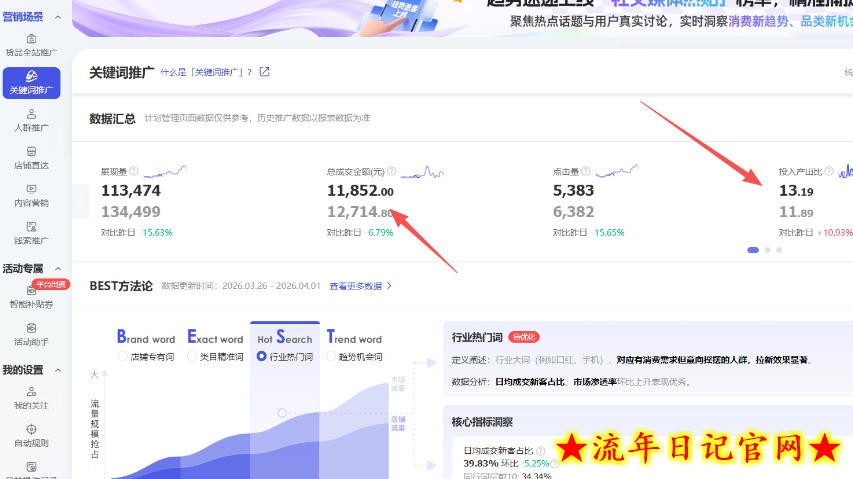Click the 核心指标洞察 heading
This screenshot has height=479, width=853.
(x=482, y=422)
